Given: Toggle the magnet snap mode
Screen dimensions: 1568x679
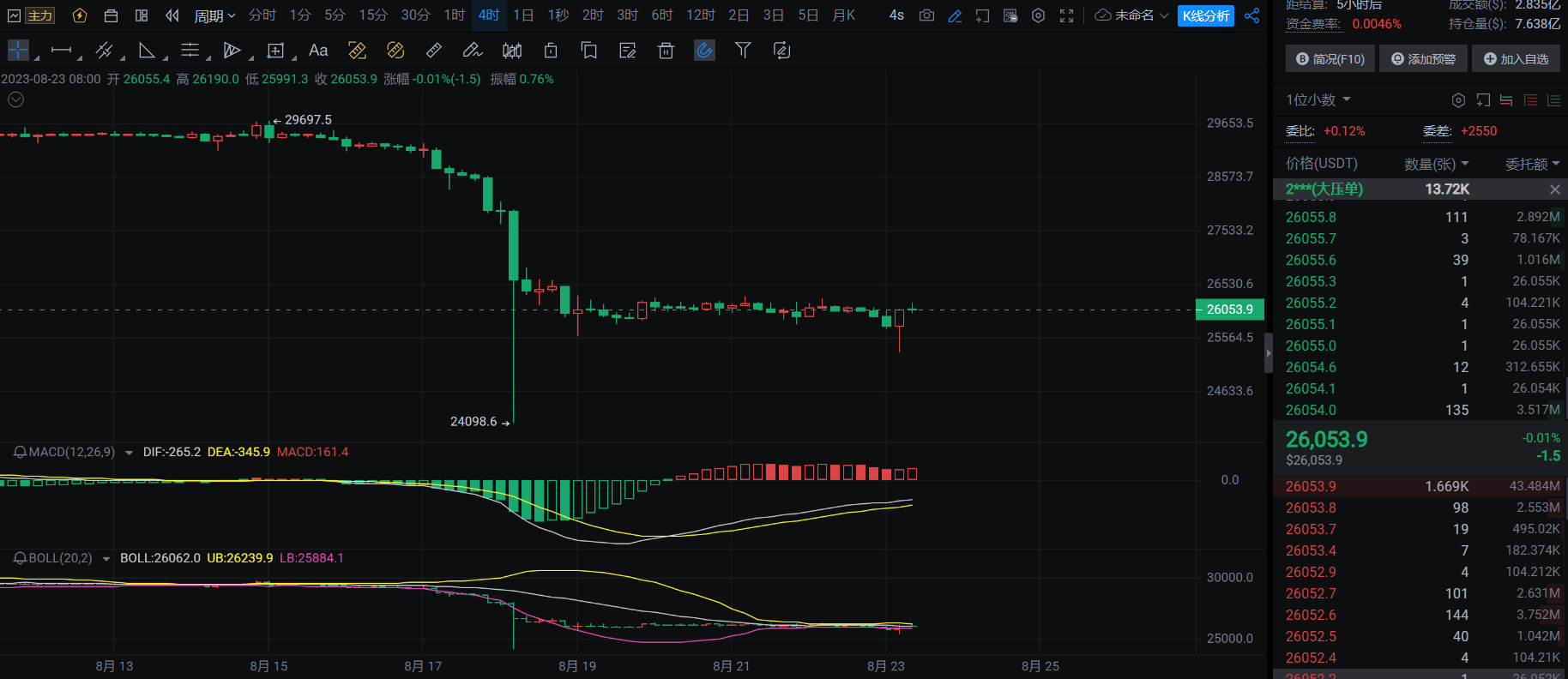Looking at the screenshot, I should pyautogui.click(x=704, y=51).
